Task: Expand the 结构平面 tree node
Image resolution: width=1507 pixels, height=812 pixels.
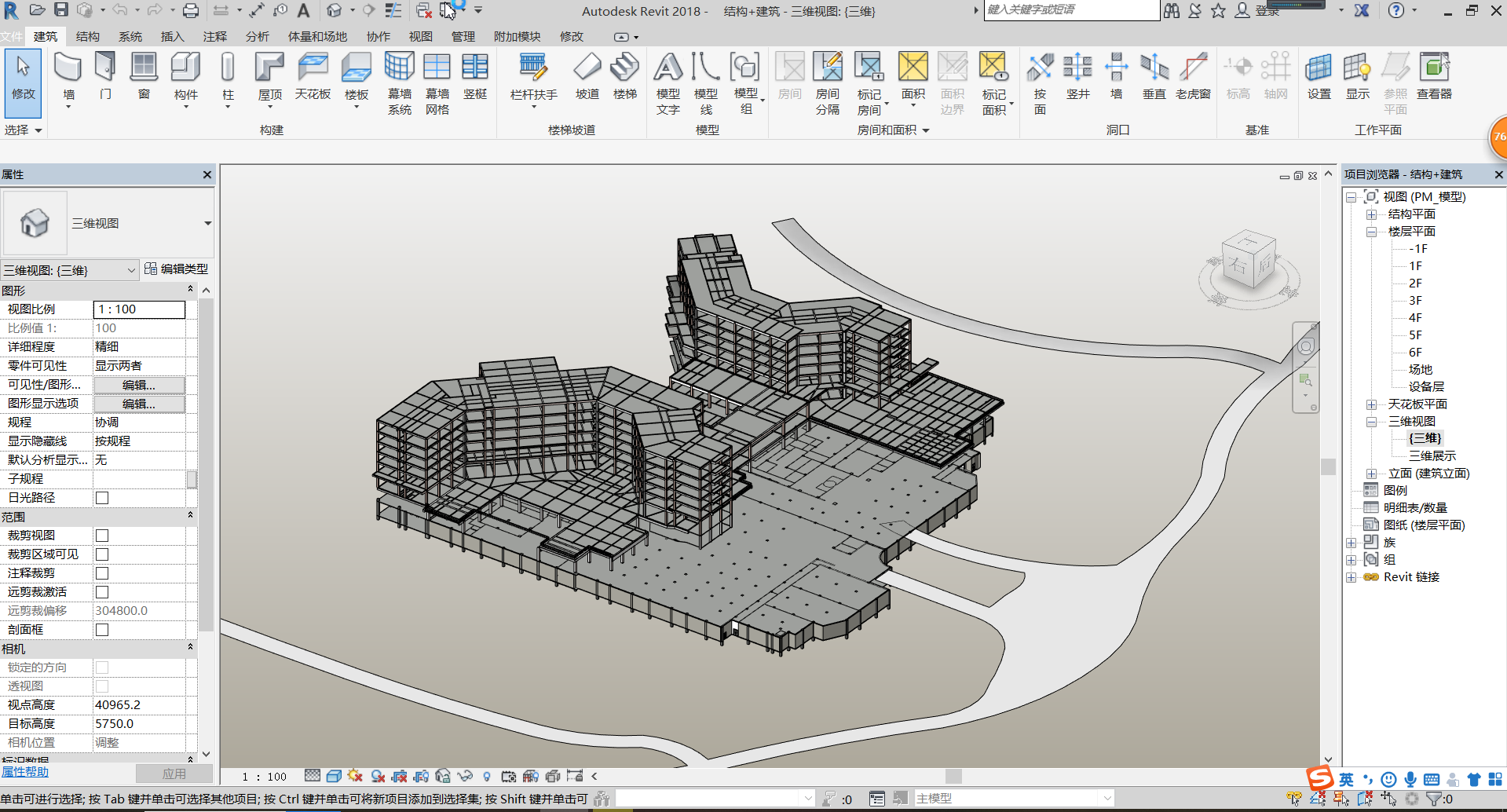Action: click(1371, 214)
